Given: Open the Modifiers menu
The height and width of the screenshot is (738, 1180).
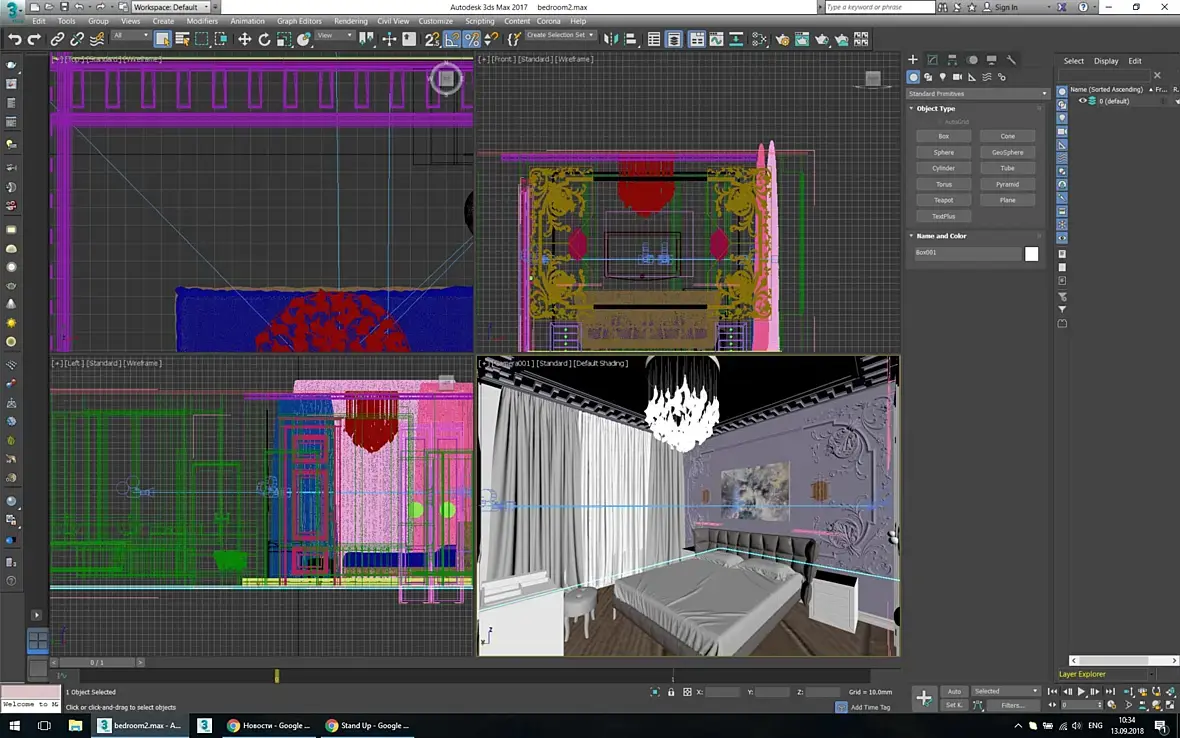Looking at the screenshot, I should tap(202, 21).
